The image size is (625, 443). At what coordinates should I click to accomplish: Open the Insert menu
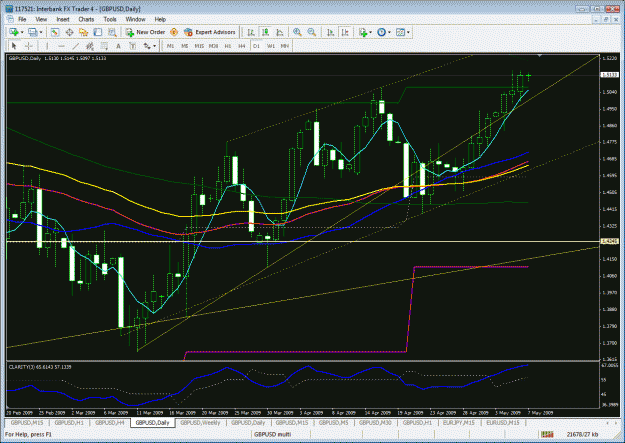(x=63, y=19)
